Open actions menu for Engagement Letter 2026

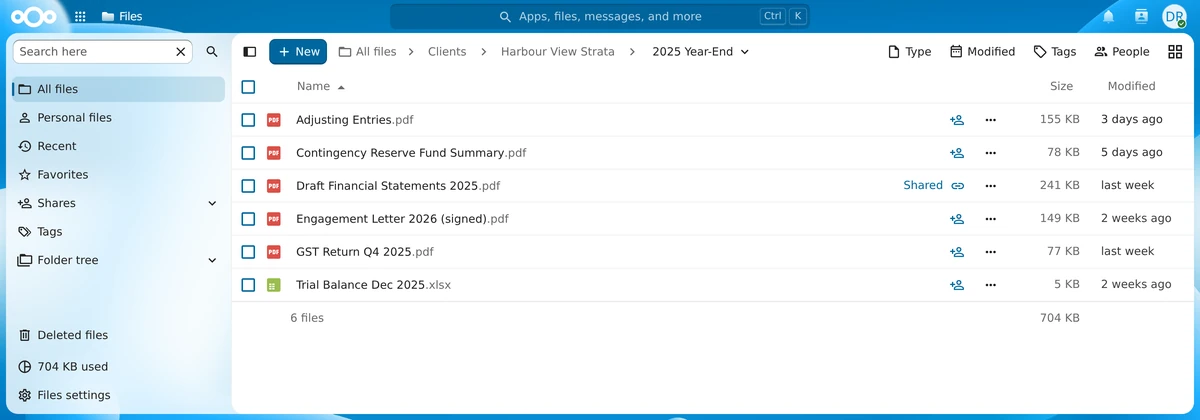[x=990, y=218]
